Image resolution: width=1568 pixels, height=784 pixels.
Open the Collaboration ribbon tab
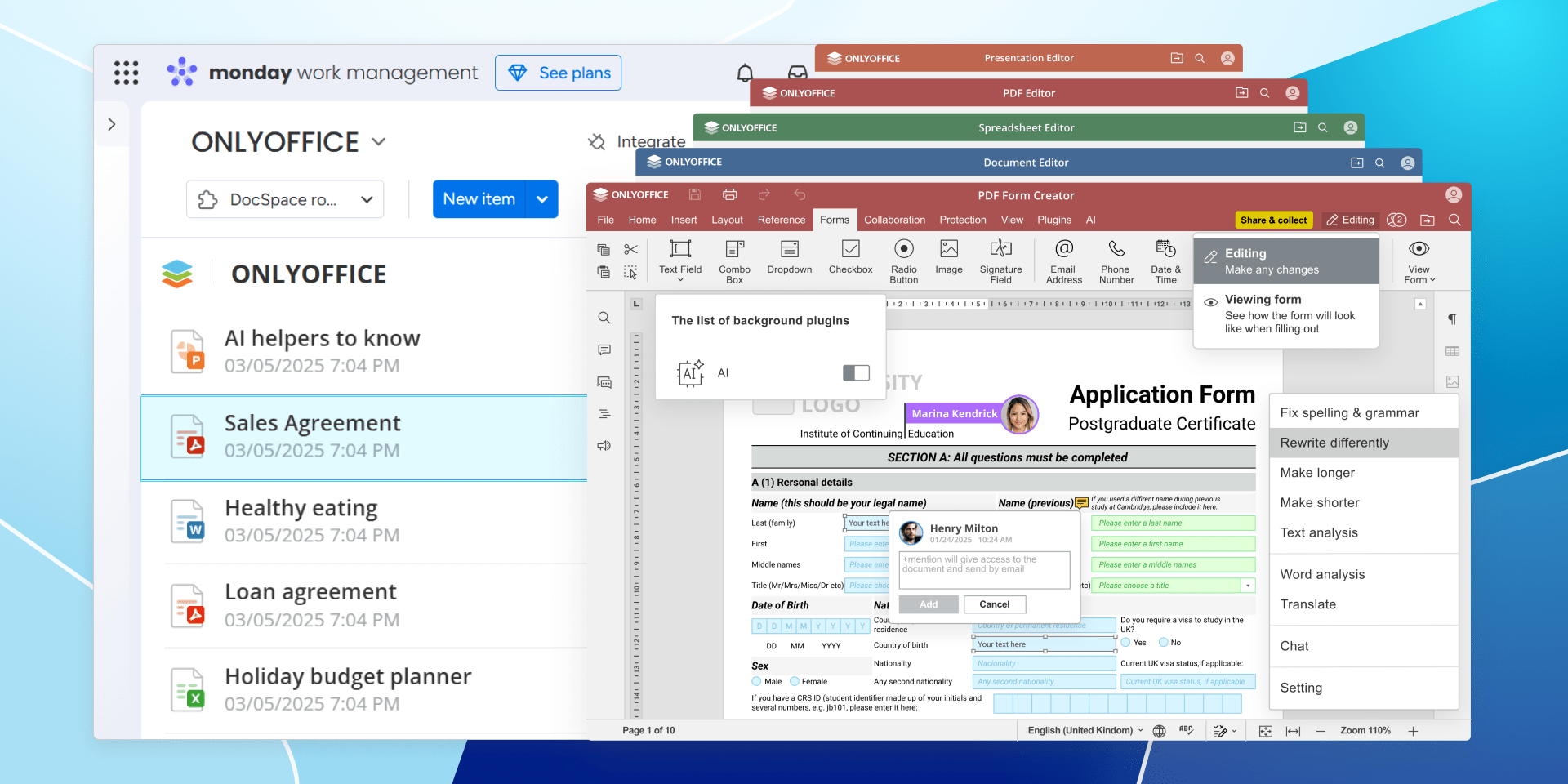click(x=894, y=220)
